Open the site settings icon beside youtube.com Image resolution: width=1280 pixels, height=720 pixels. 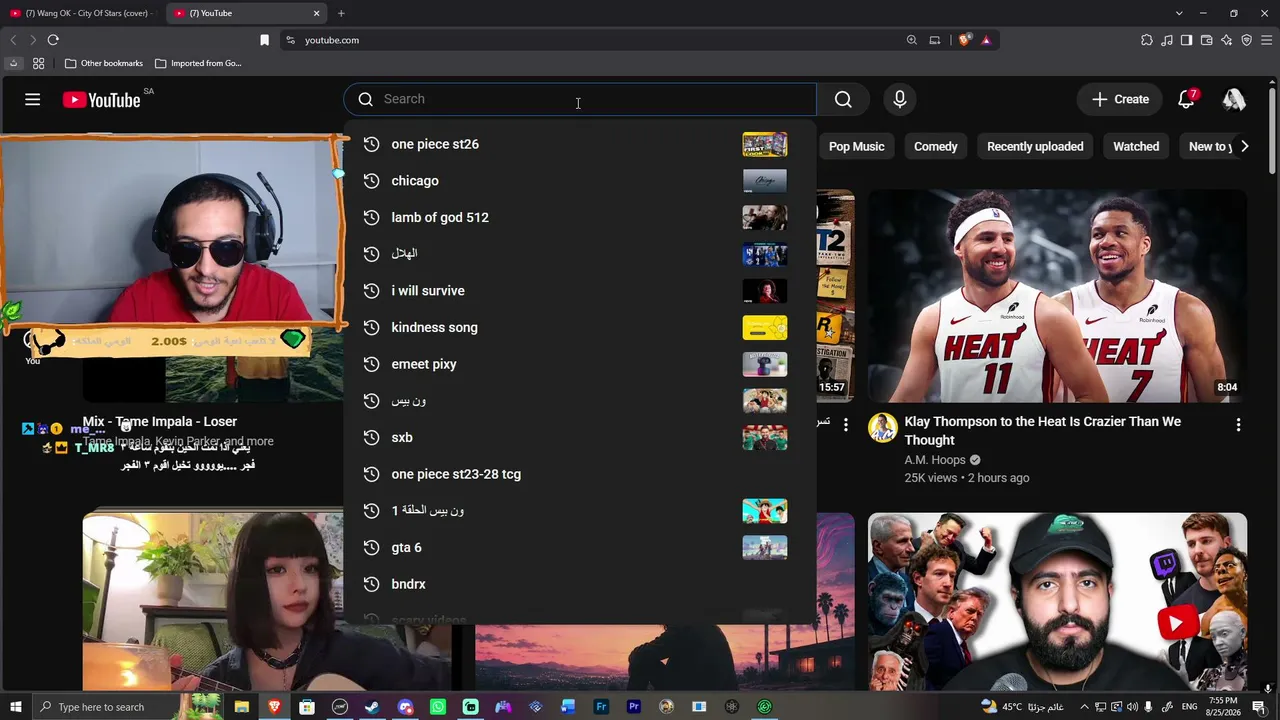pyautogui.click(x=290, y=40)
